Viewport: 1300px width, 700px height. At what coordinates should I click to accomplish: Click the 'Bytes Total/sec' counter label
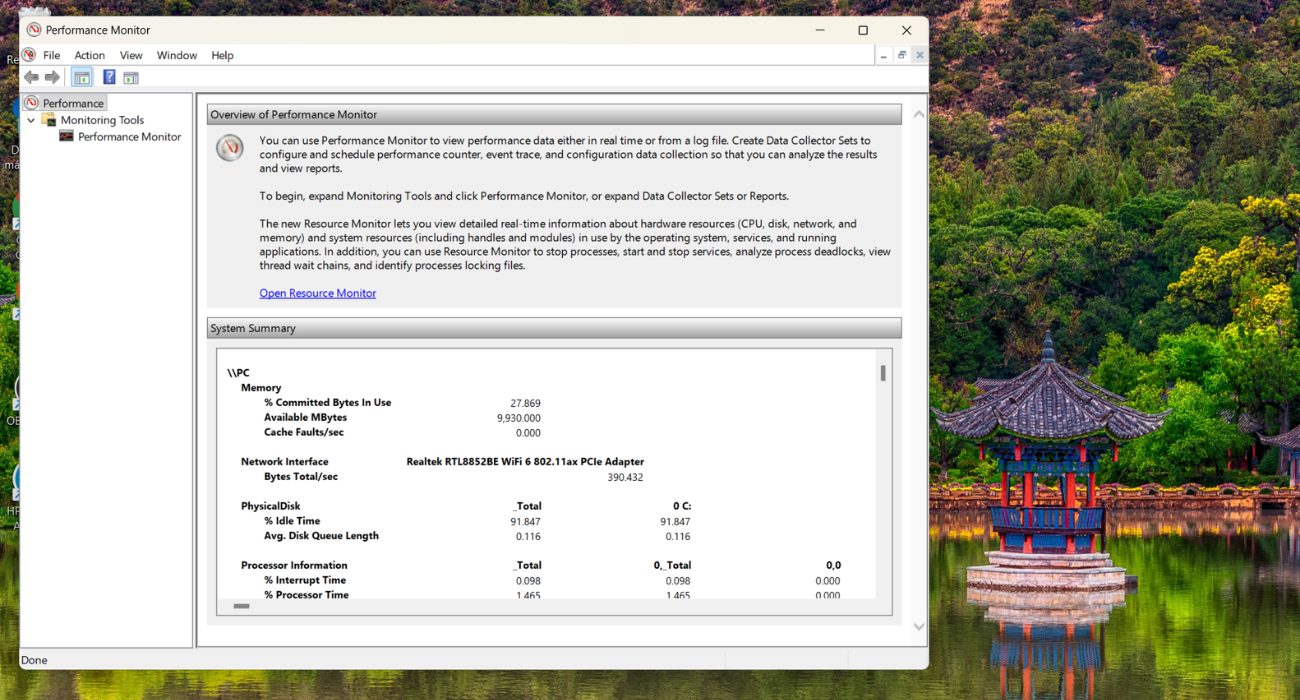click(x=301, y=477)
